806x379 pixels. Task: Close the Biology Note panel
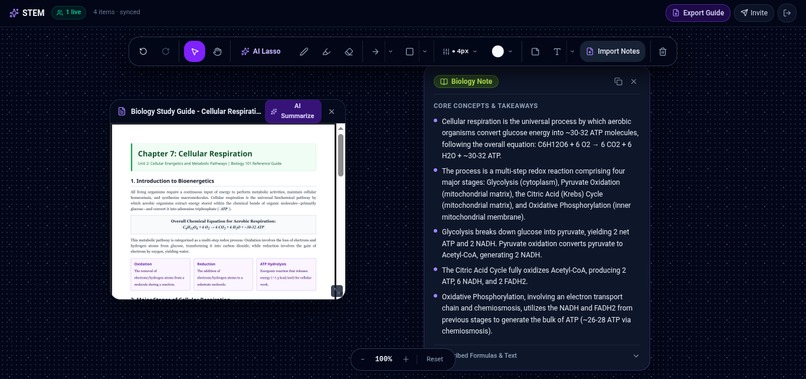[634, 81]
